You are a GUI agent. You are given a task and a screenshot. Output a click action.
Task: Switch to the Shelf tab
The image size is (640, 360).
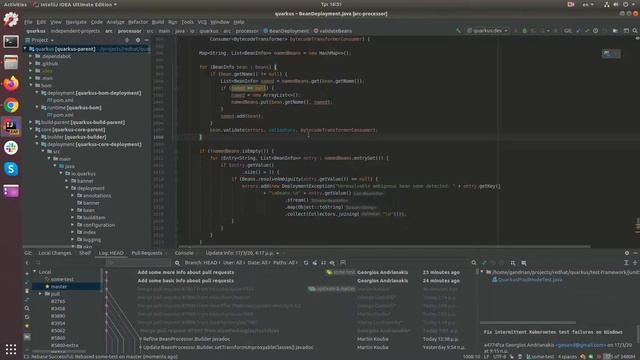[85, 253]
